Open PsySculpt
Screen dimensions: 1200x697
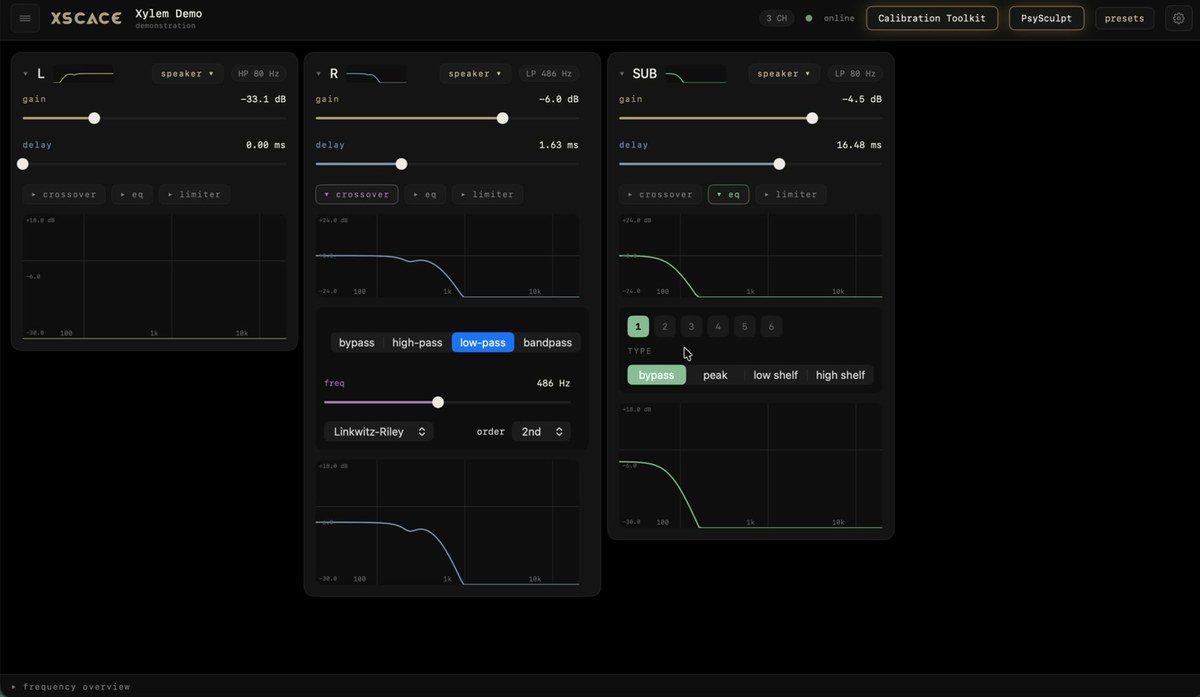coord(1046,18)
